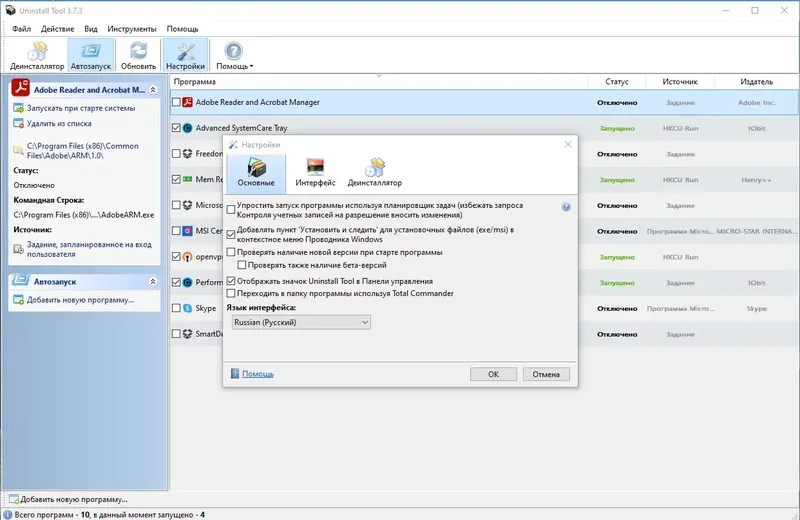Image resolution: width=800 pixels, height=520 pixels.
Task: Click Удалить из списка link
Action: pyautogui.click(x=59, y=123)
